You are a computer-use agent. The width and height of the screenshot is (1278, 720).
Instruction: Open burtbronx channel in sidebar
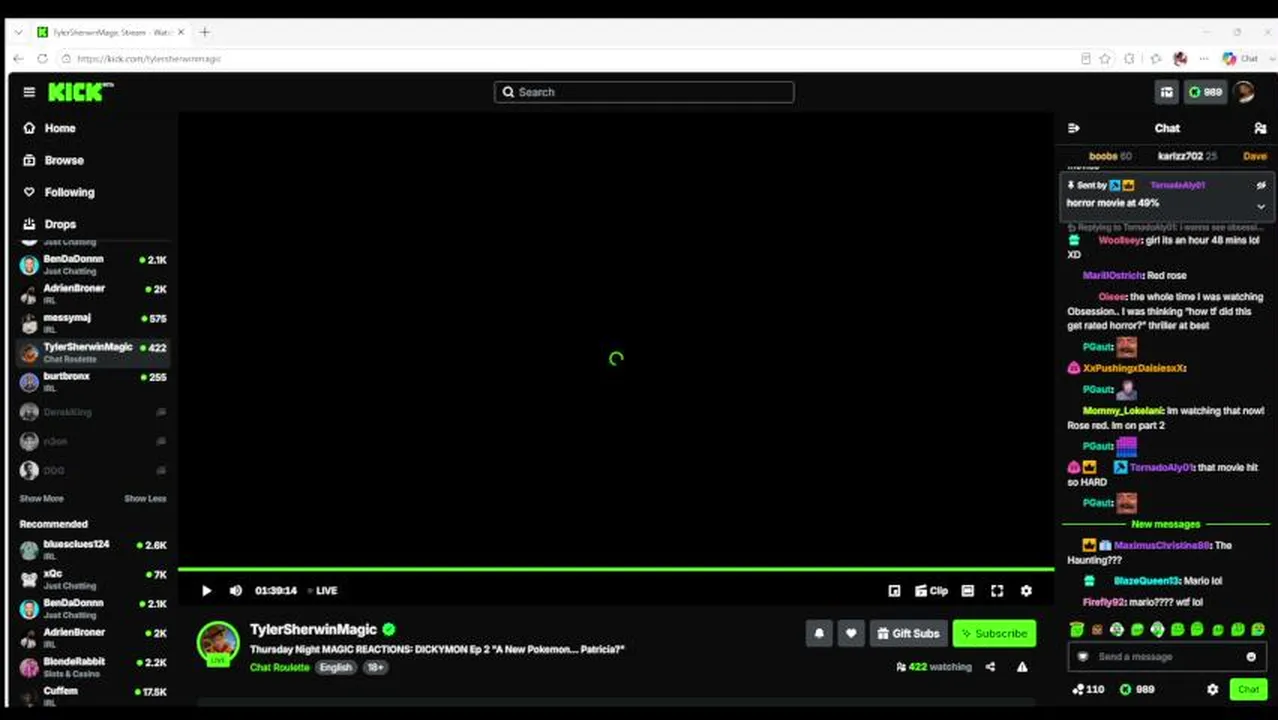pos(93,381)
